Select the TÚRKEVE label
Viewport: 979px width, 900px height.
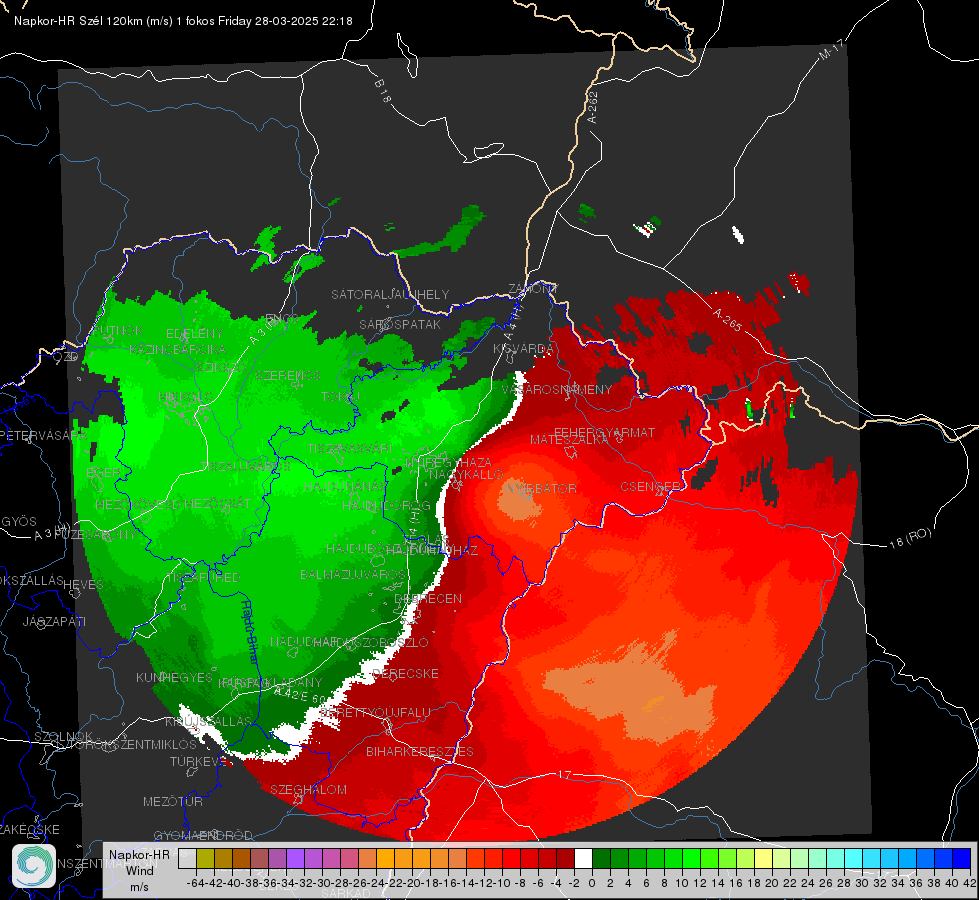click(x=199, y=761)
